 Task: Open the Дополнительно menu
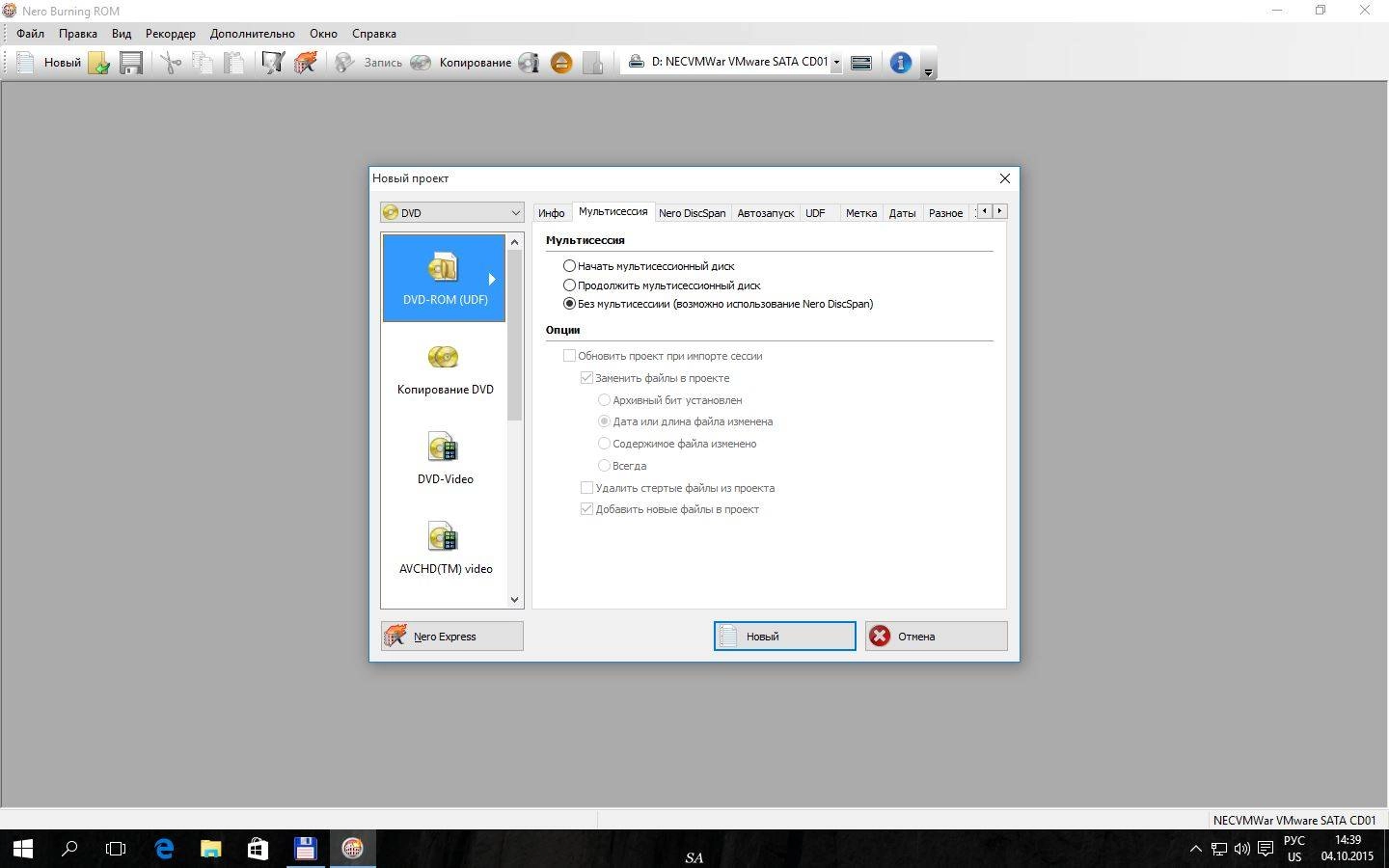click(x=253, y=33)
